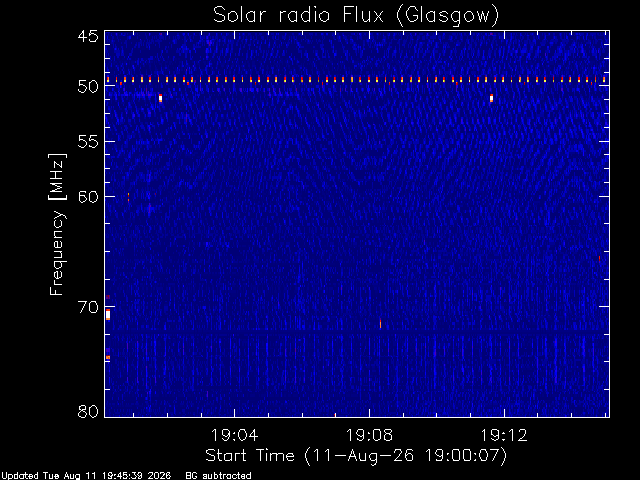The height and width of the screenshot is (480, 640).
Task: Click the Start Time axis title text
Action: click(356, 456)
